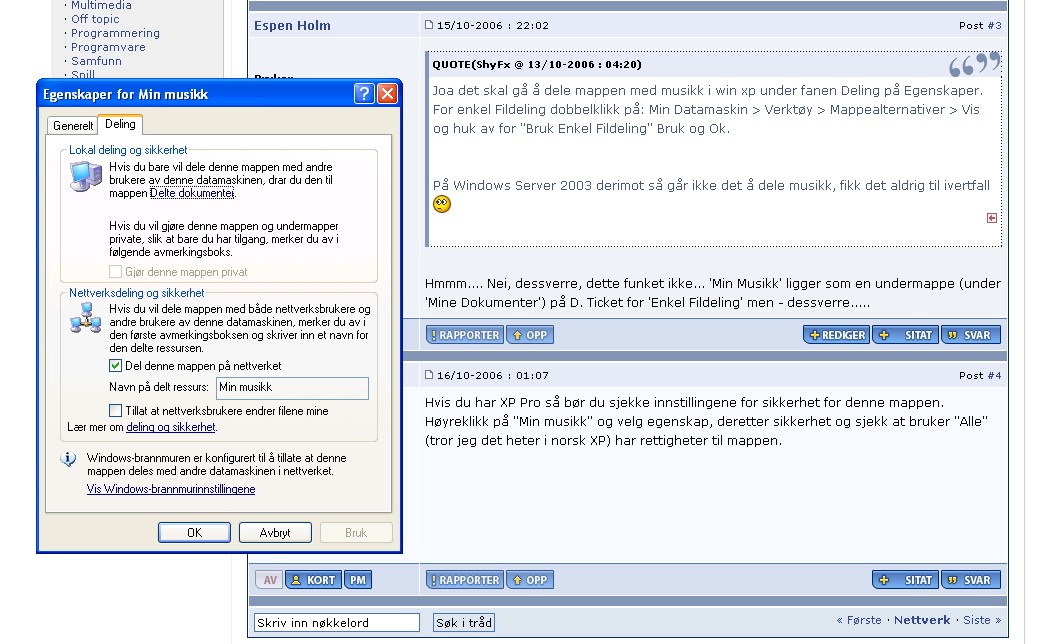The image size is (1052, 644).
Task: Click the SITAT button on post #4
Action: (906, 580)
